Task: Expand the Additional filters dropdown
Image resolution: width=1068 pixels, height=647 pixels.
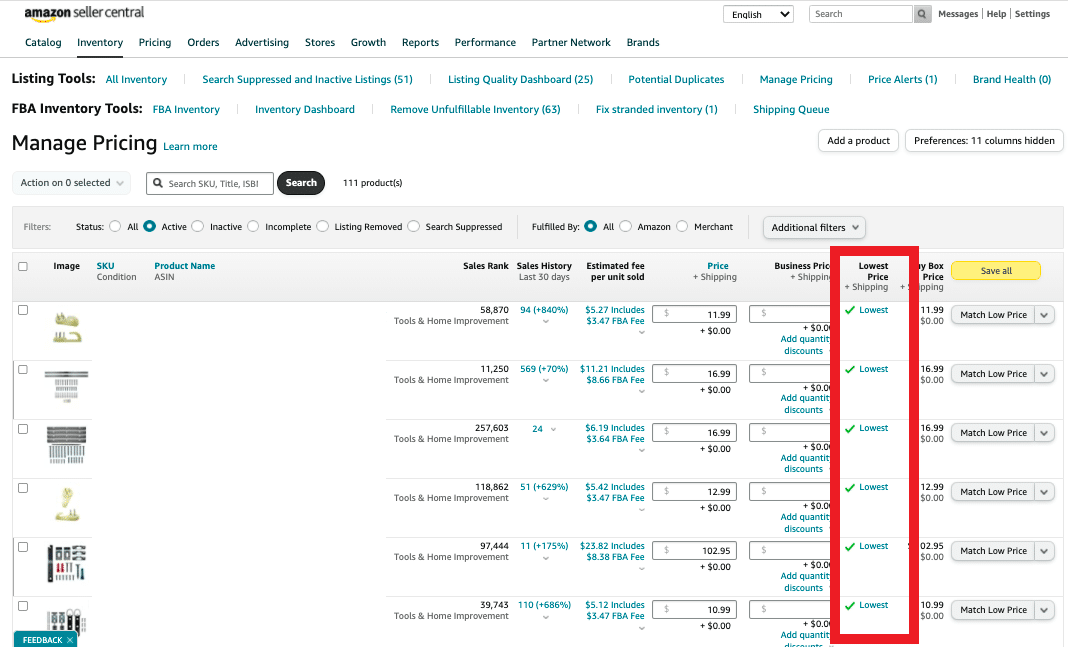Action: click(x=814, y=227)
